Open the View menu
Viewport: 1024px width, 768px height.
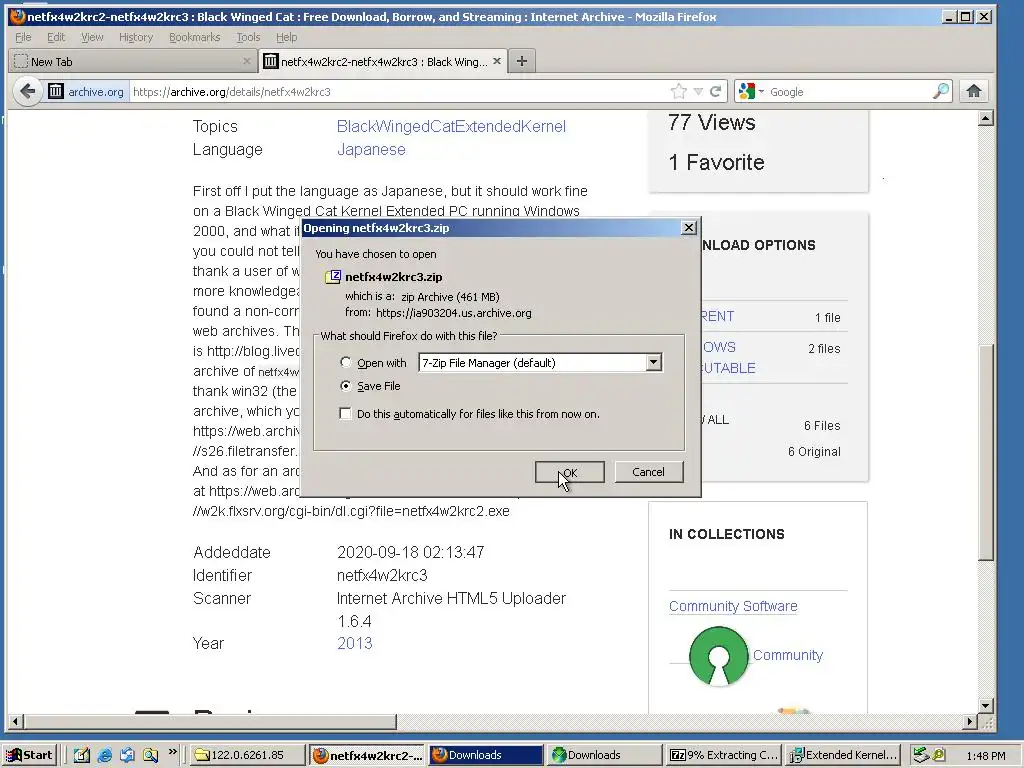(92, 37)
